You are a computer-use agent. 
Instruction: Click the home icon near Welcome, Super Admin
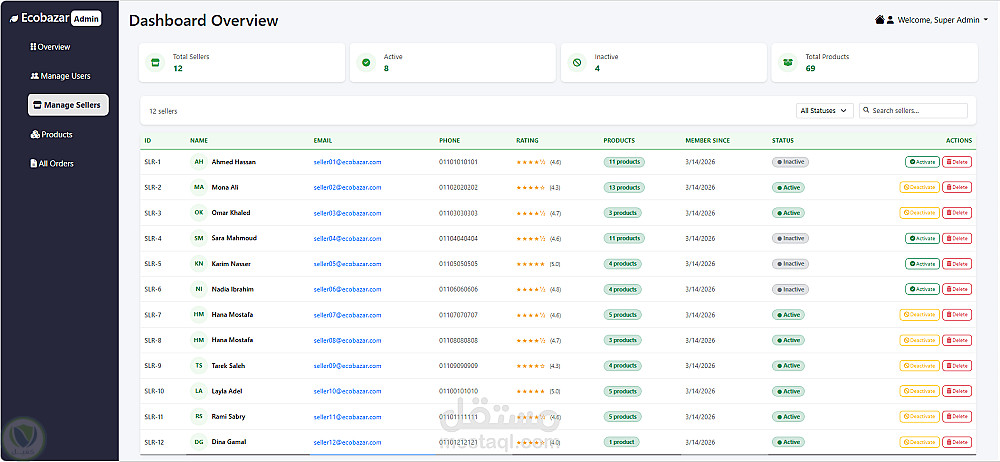click(x=880, y=20)
